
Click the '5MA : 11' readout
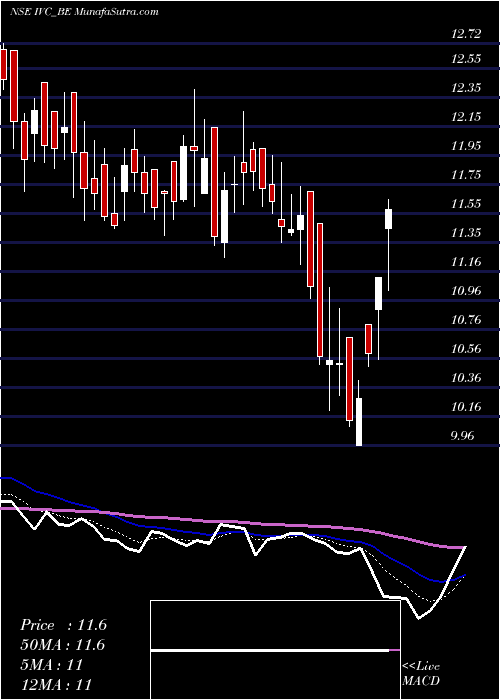tap(52, 665)
